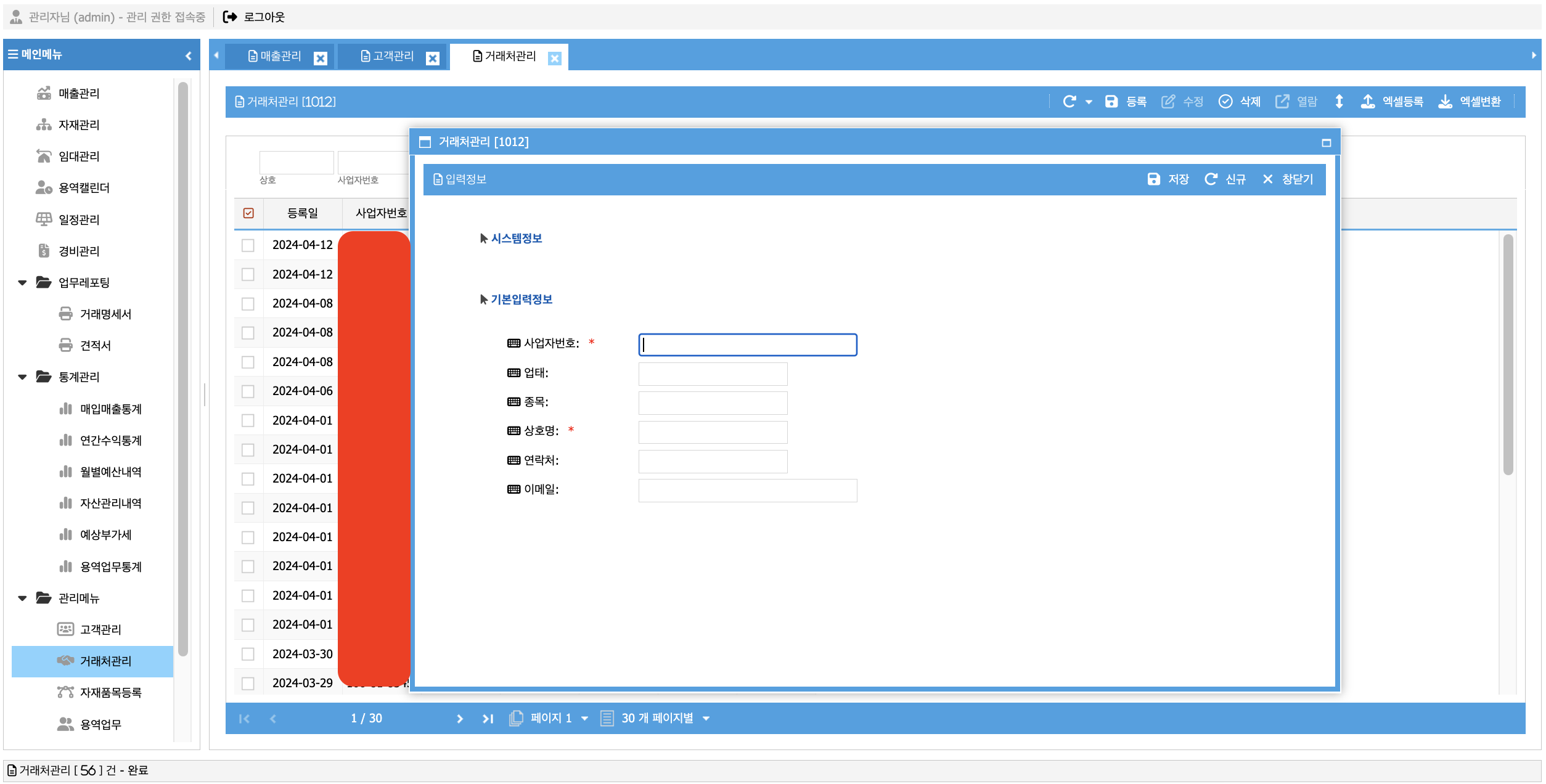Check the 2024-04-06 row checkbox

tap(248, 391)
